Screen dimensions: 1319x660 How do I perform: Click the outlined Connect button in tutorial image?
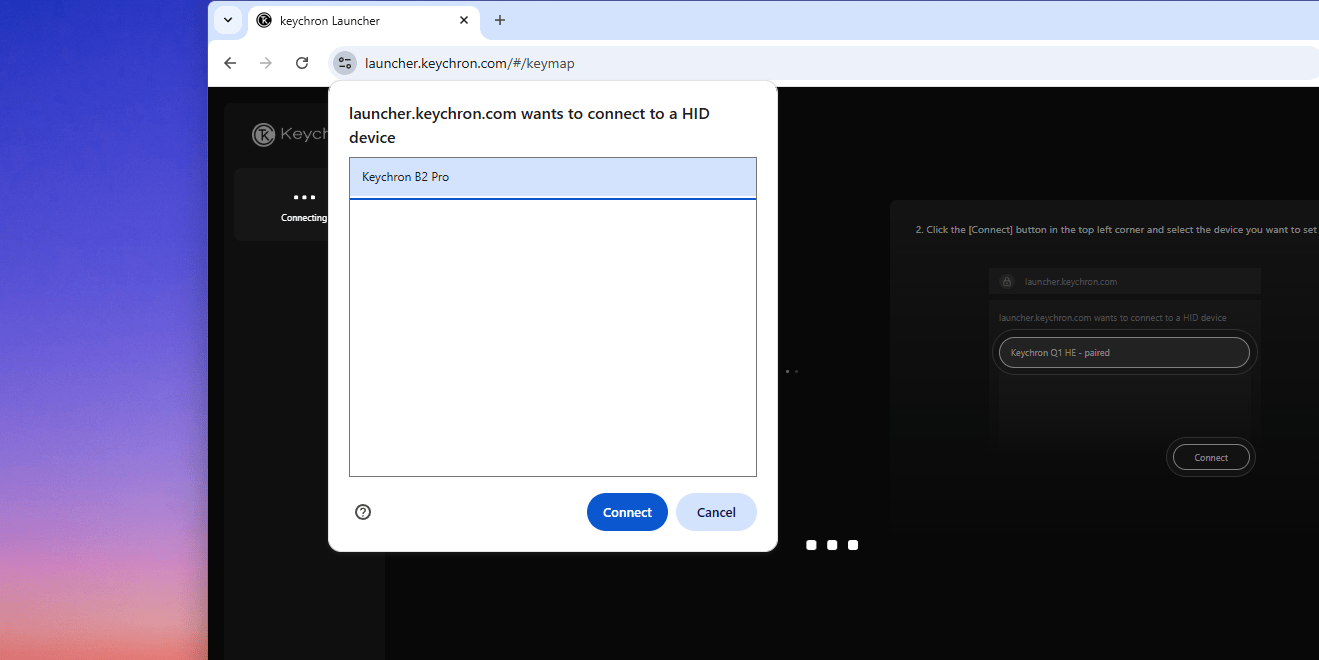coord(1210,458)
